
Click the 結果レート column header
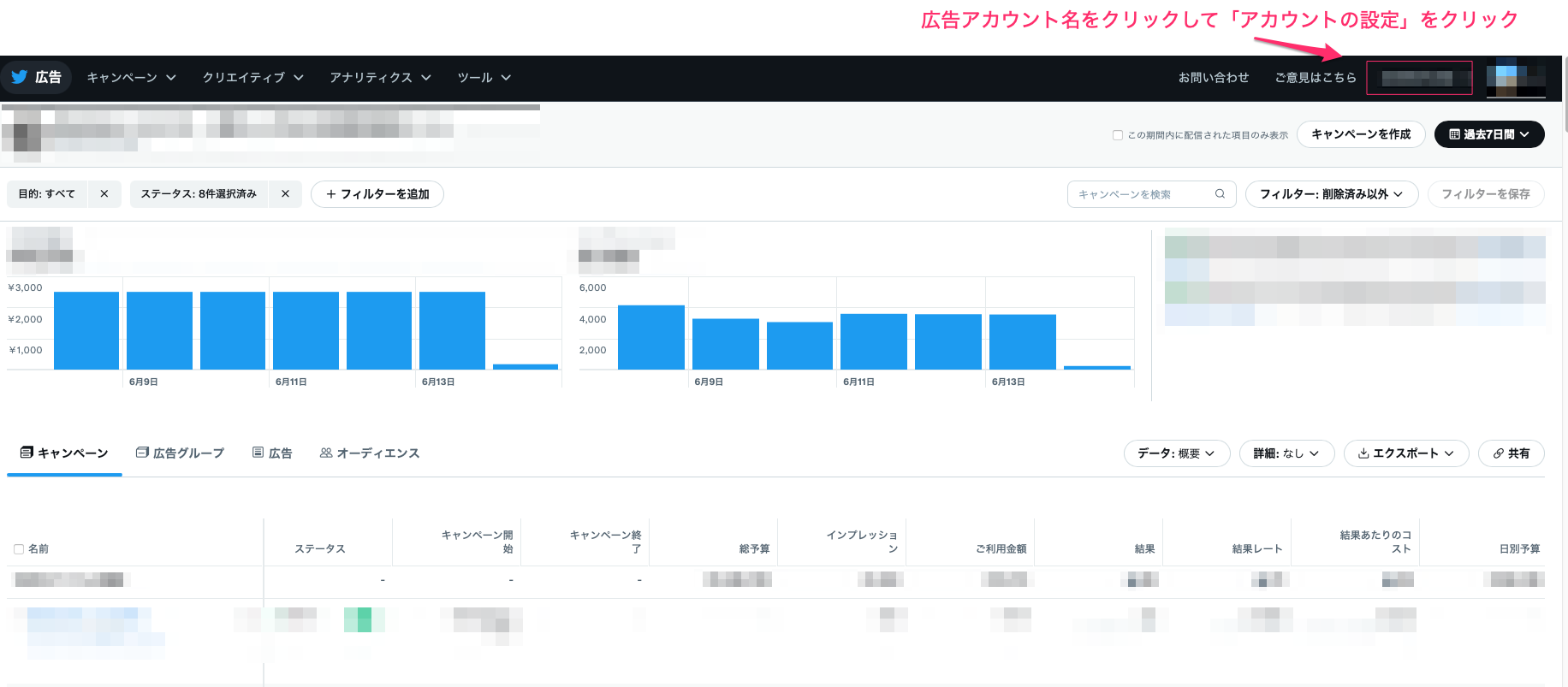[1257, 549]
